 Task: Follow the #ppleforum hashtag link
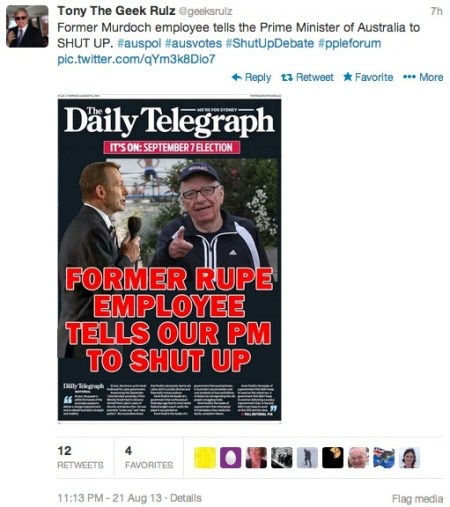(349, 44)
